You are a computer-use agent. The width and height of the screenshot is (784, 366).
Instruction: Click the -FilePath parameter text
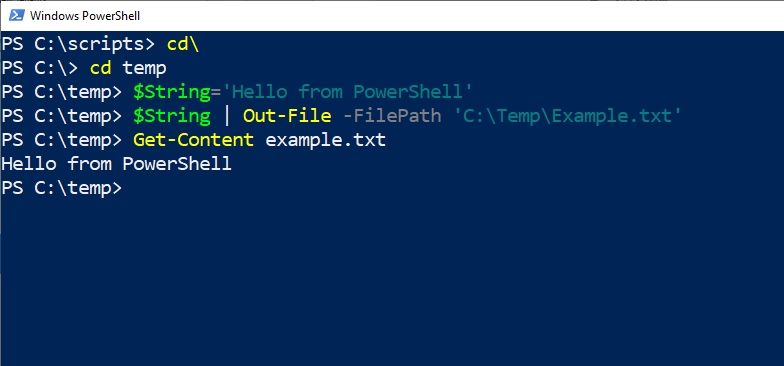tap(392, 116)
